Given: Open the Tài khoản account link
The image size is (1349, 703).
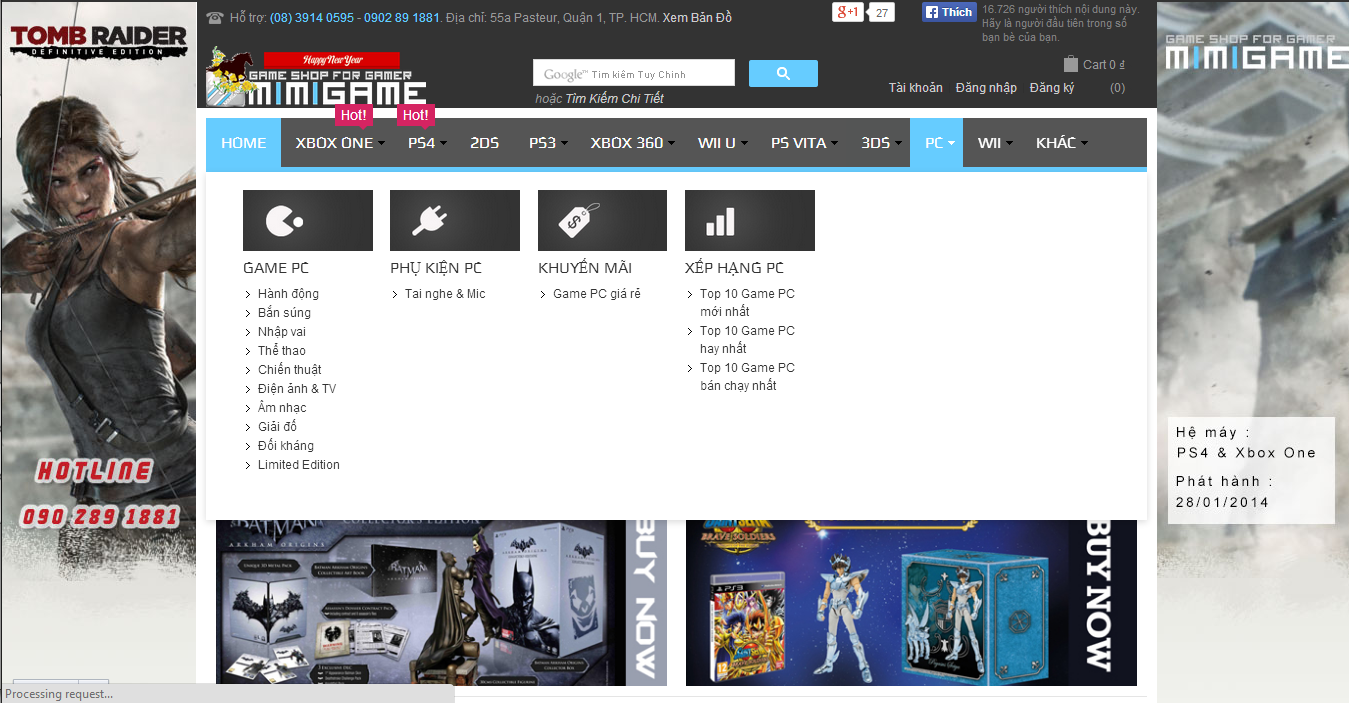Looking at the screenshot, I should pos(916,88).
